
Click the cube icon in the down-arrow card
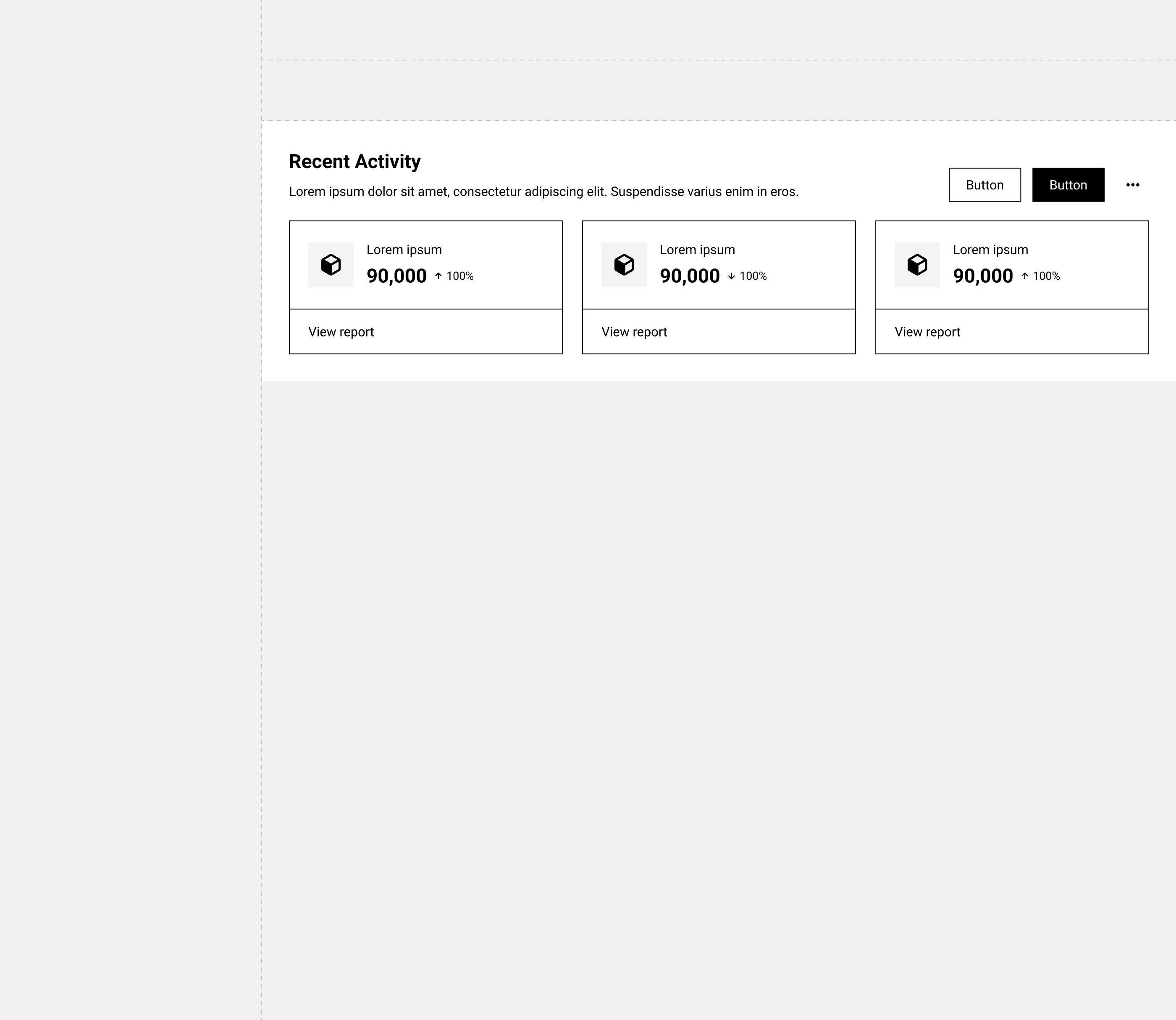point(624,265)
